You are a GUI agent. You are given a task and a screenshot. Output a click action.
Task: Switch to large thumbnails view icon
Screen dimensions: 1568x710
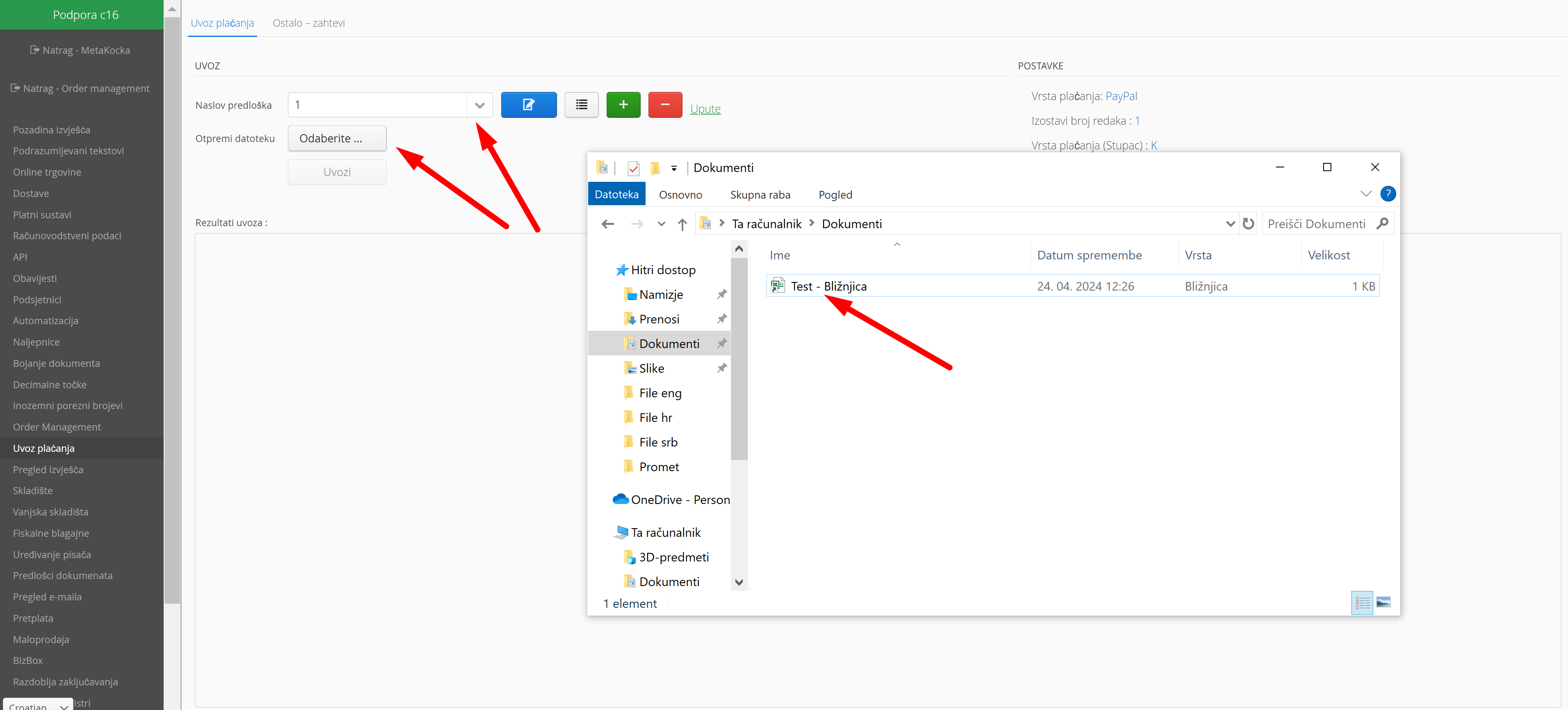(1383, 602)
